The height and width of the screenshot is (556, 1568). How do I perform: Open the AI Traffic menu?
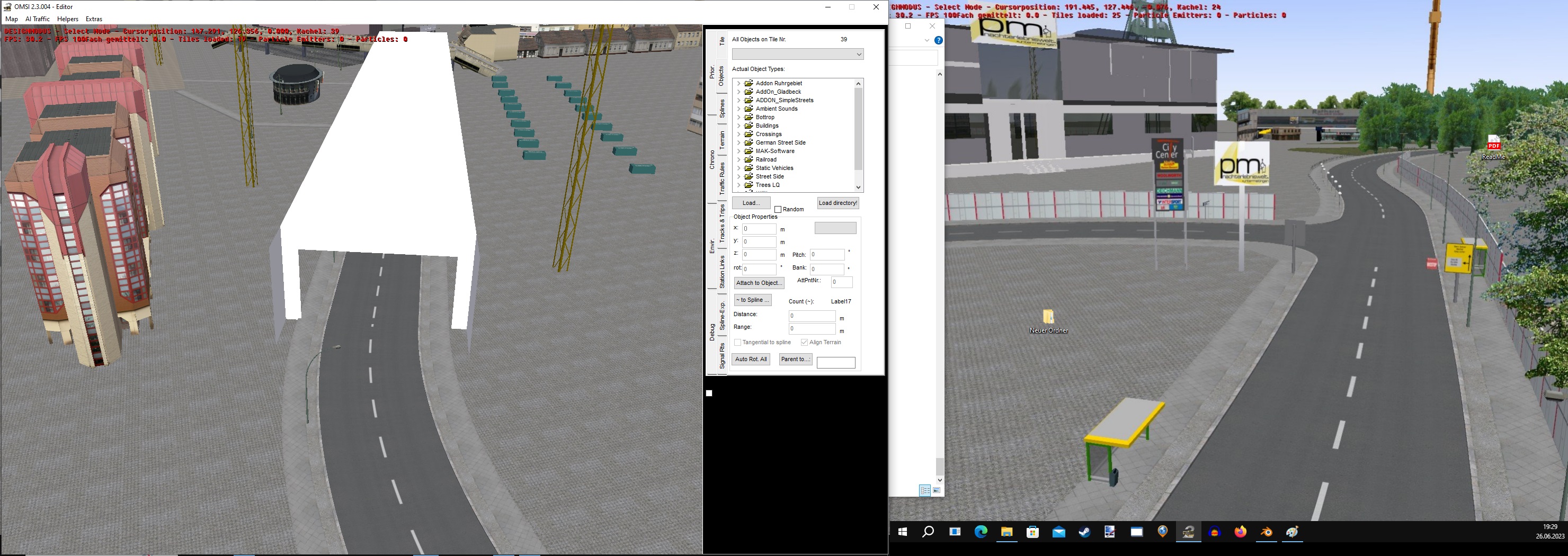click(x=37, y=19)
